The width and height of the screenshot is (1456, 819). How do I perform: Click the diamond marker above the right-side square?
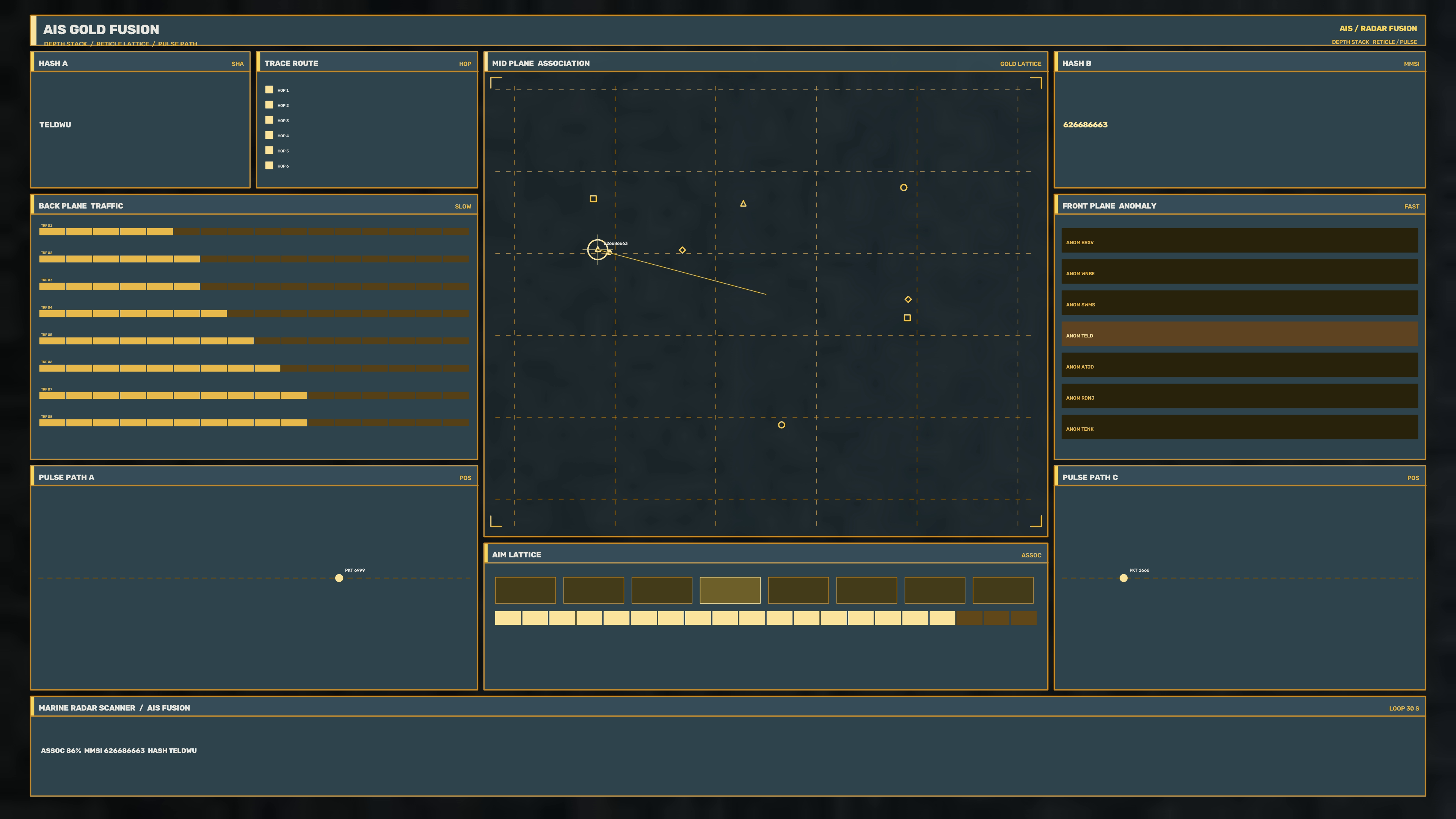[908, 300]
